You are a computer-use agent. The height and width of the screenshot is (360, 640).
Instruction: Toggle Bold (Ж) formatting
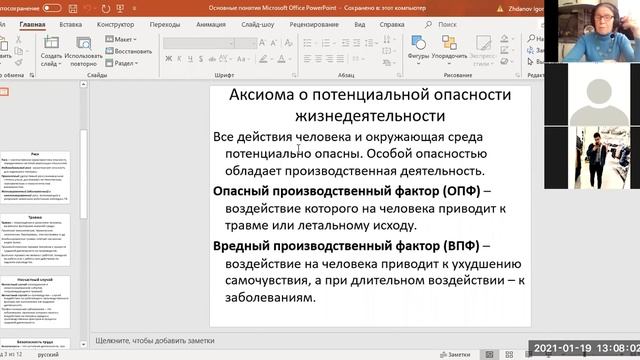pos(169,59)
